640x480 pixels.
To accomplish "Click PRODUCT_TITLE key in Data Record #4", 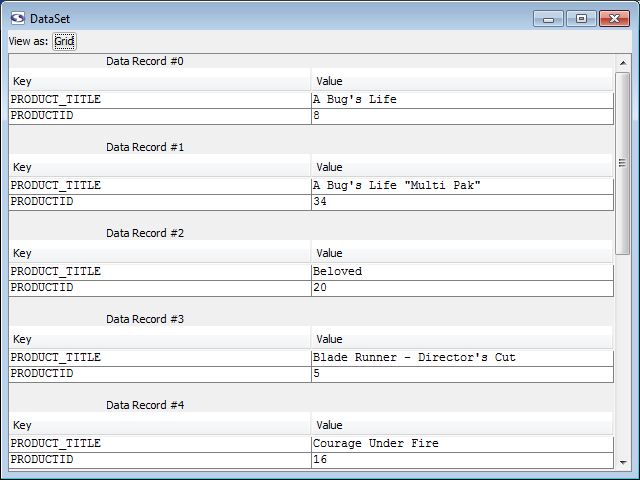I will pos(160,444).
